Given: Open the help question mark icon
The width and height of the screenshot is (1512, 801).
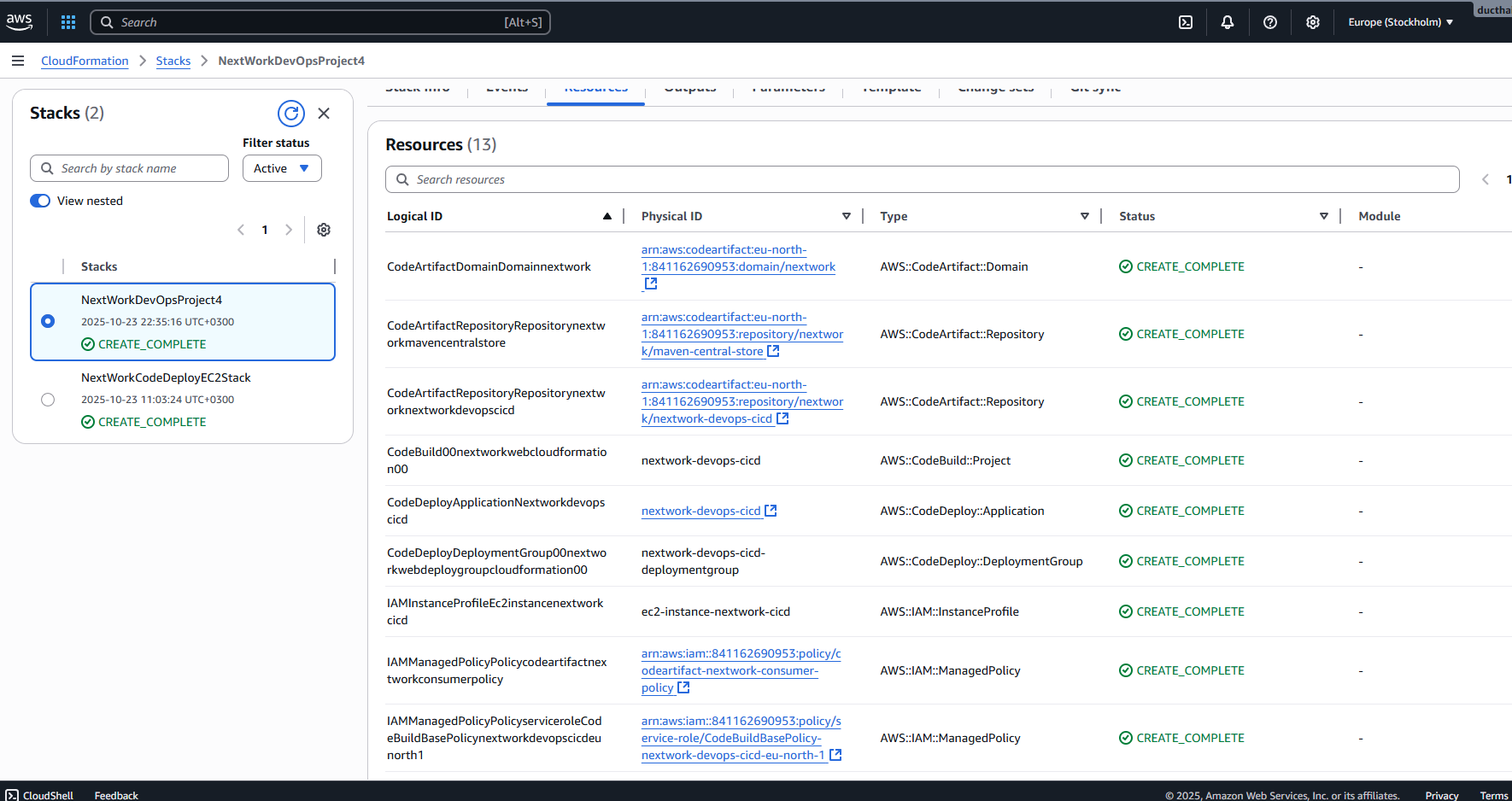Looking at the screenshot, I should pyautogui.click(x=1270, y=22).
